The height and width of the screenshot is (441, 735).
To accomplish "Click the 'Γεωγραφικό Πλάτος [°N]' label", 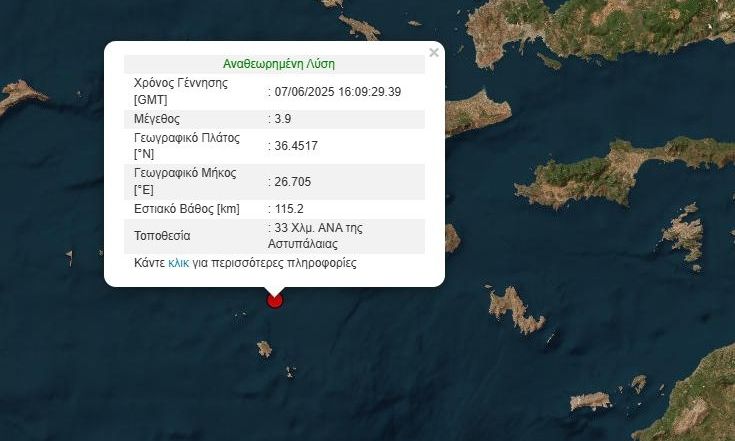I will point(185,145).
